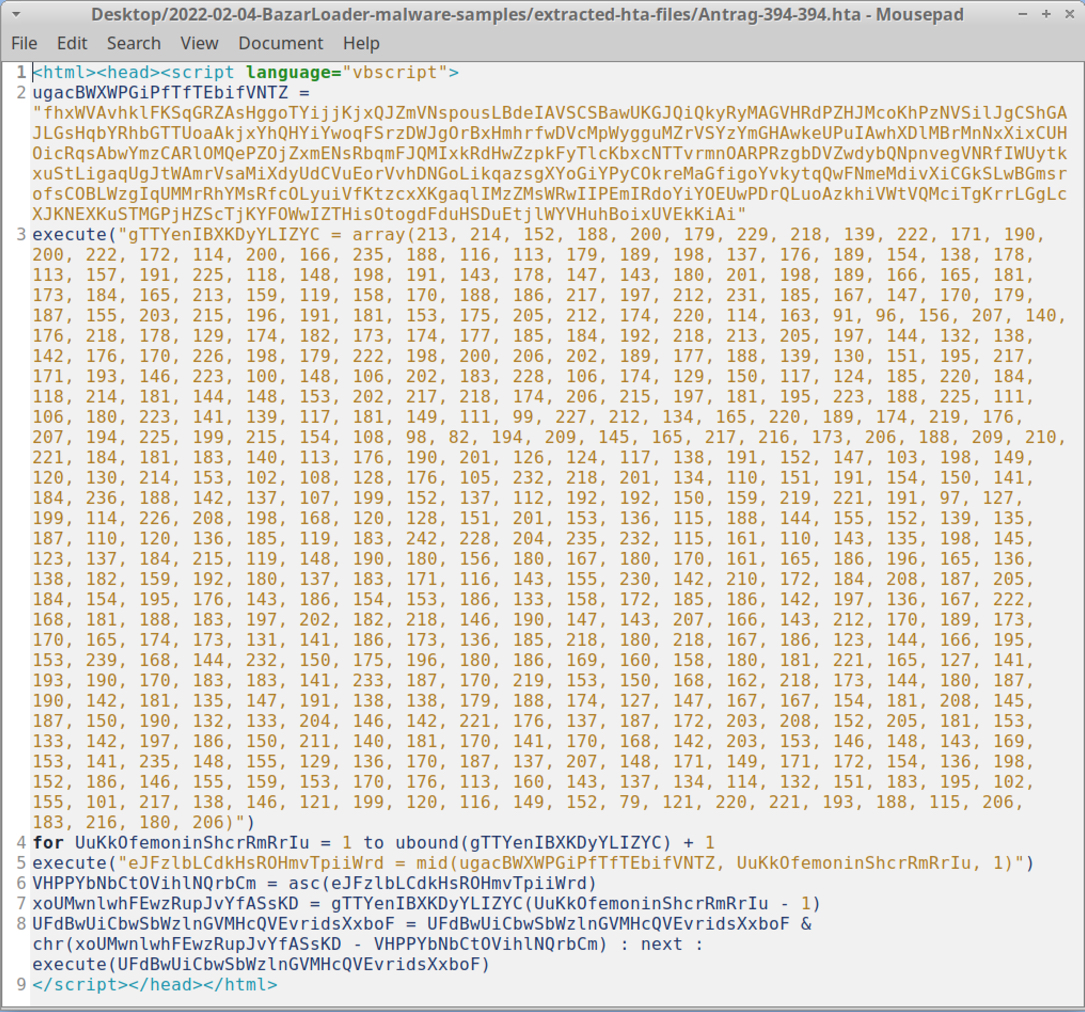Viewport: 1085px width, 1012px height.
Task: Click 'asc' function call on line 6
Action: point(304,883)
